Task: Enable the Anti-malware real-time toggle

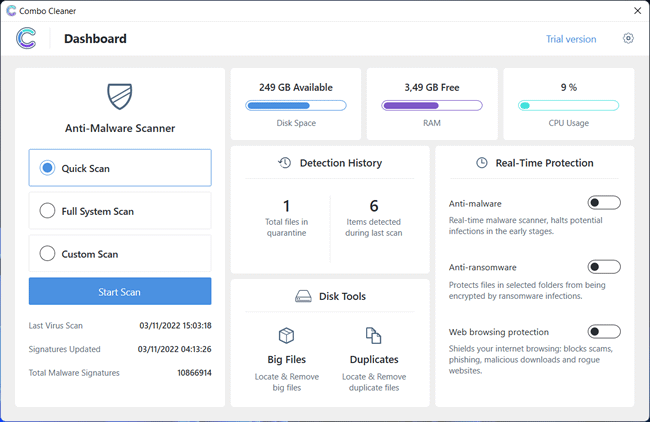Action: (604, 203)
